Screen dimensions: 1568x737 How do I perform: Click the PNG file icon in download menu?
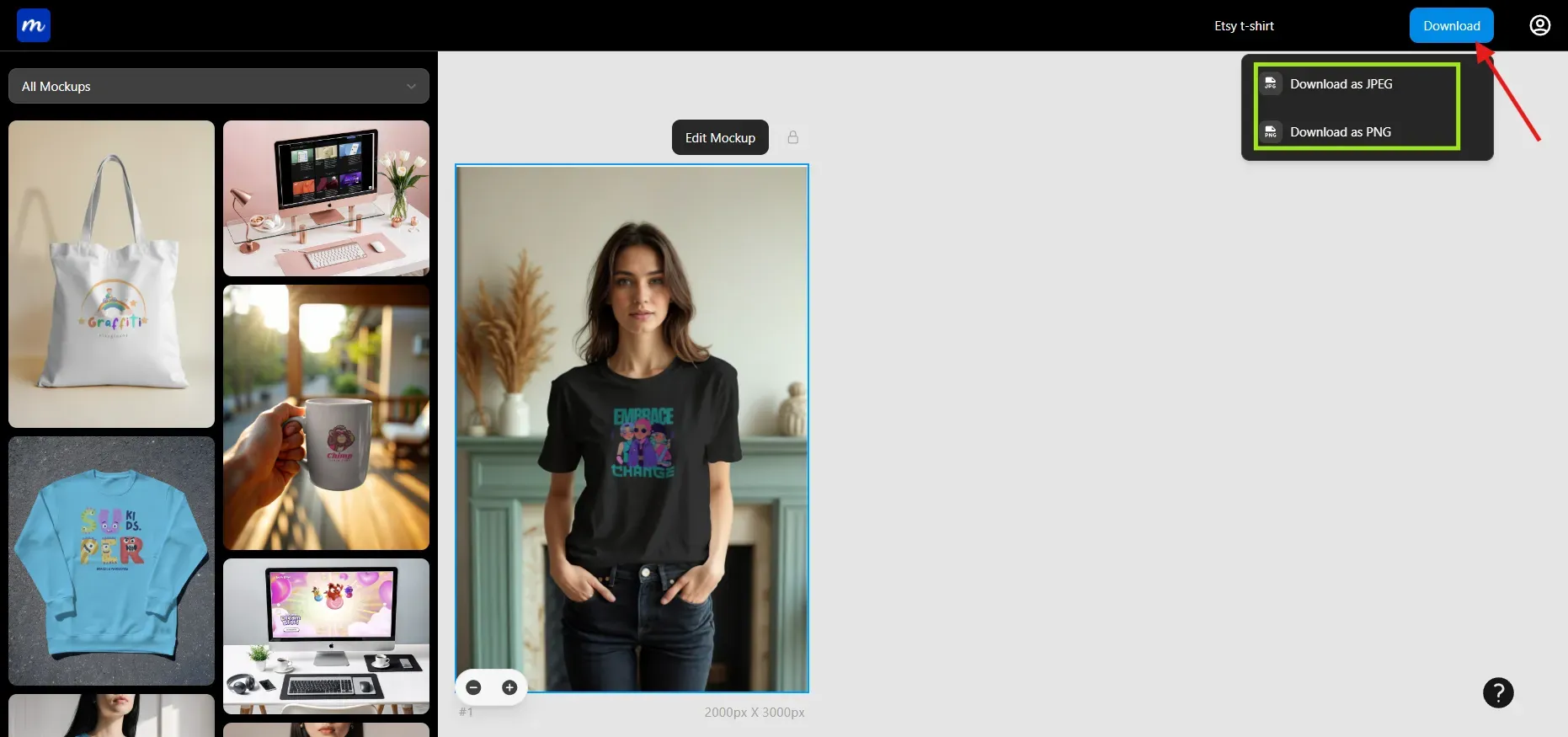[x=1271, y=132]
